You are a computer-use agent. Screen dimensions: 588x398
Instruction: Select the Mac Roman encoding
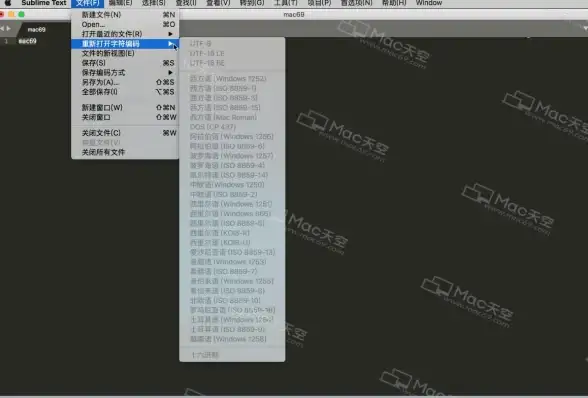click(232, 117)
